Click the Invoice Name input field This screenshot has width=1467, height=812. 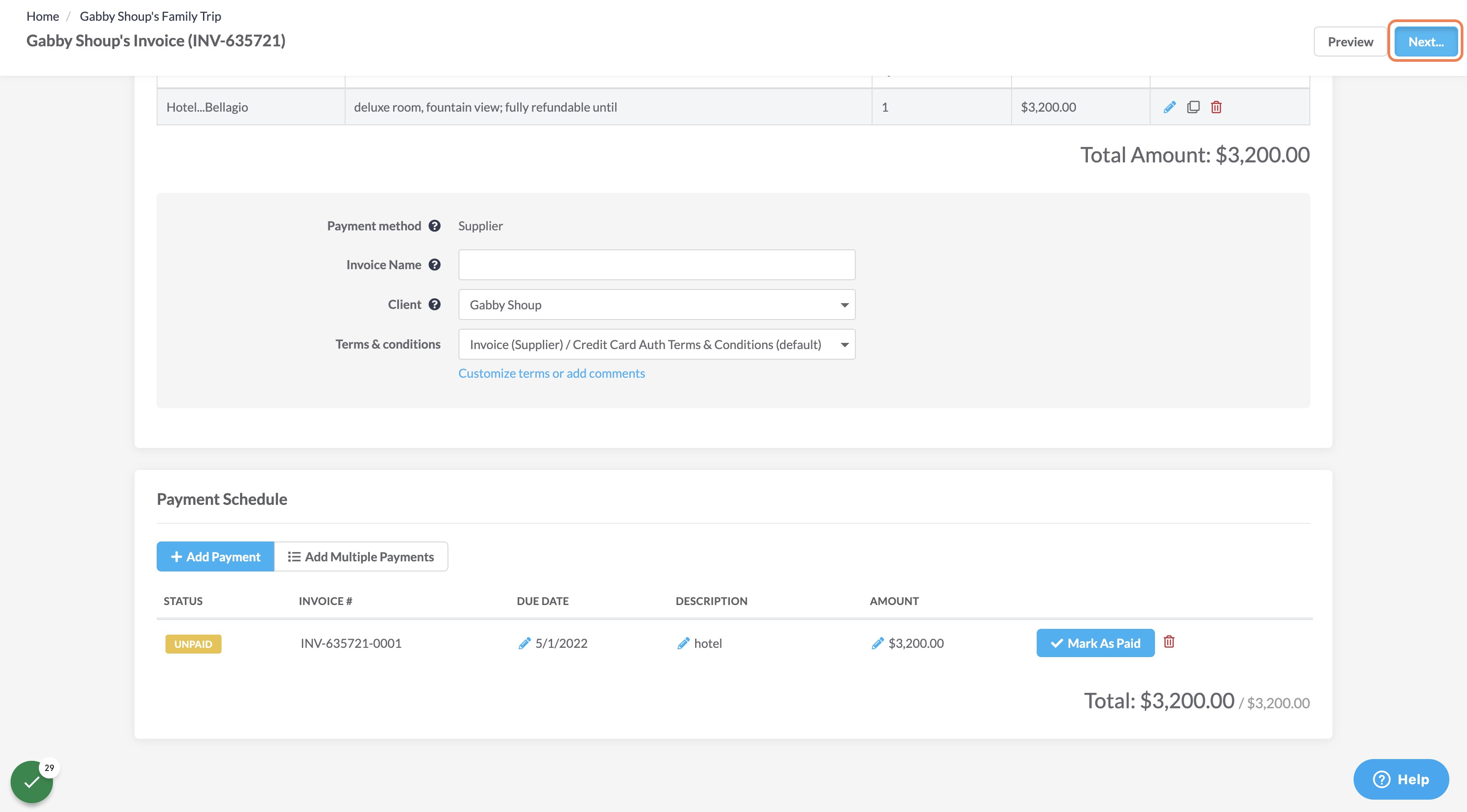(657, 265)
